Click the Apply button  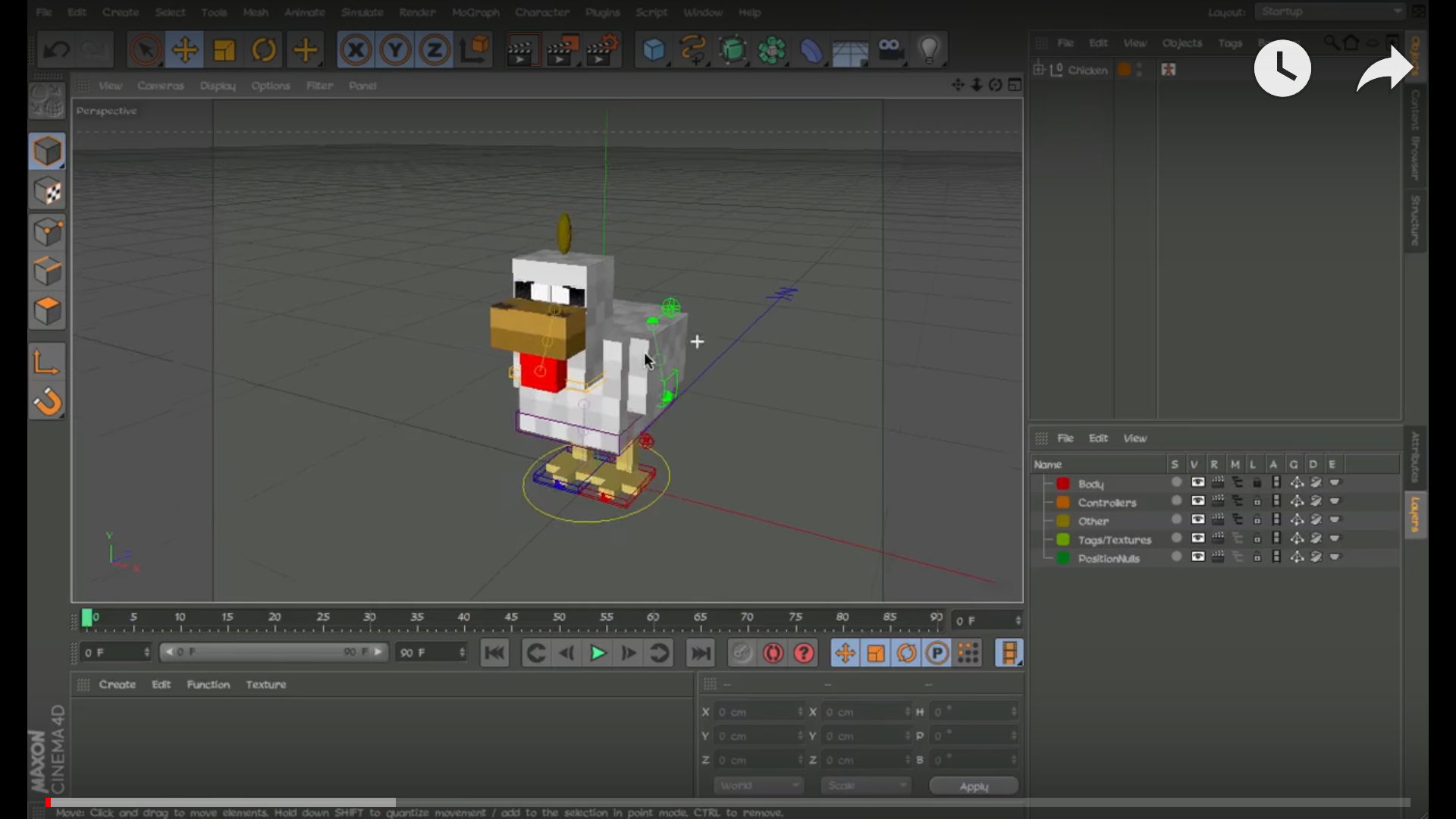pos(974,786)
